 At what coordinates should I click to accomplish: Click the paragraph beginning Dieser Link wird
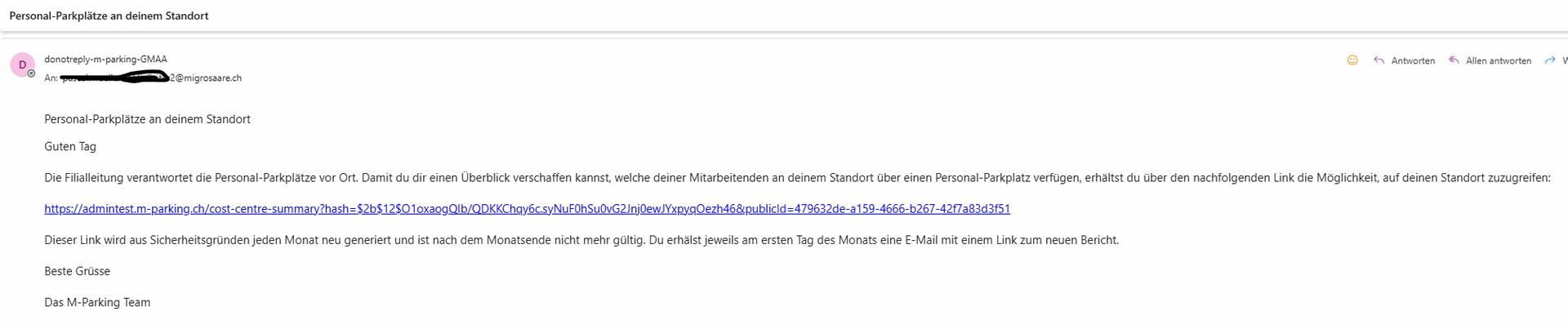pos(581,240)
